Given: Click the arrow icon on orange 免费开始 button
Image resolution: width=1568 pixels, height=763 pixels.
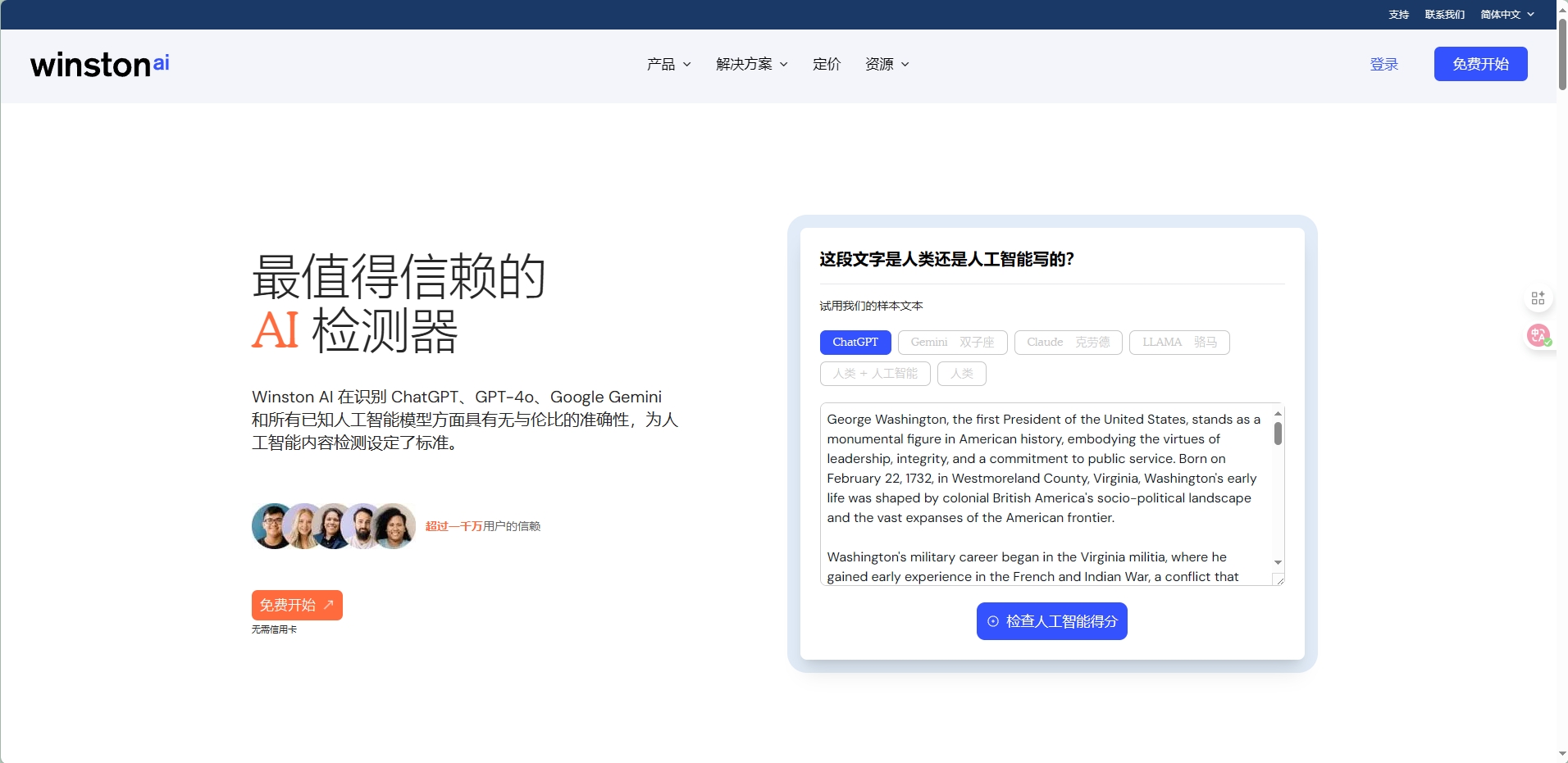Looking at the screenshot, I should click(329, 605).
